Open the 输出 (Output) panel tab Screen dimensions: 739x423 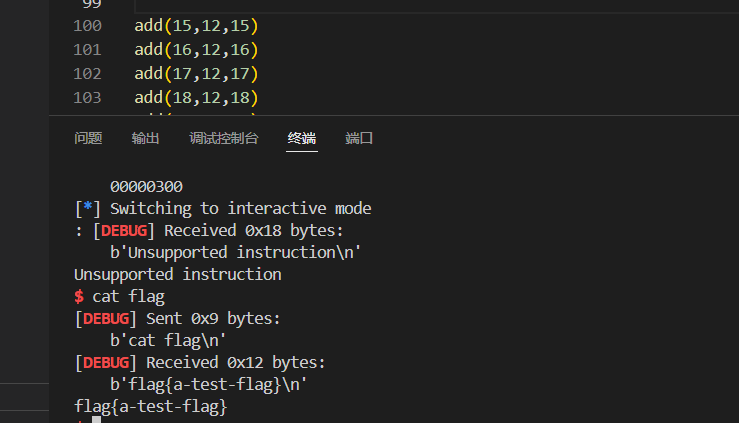pyautogui.click(x=145, y=138)
